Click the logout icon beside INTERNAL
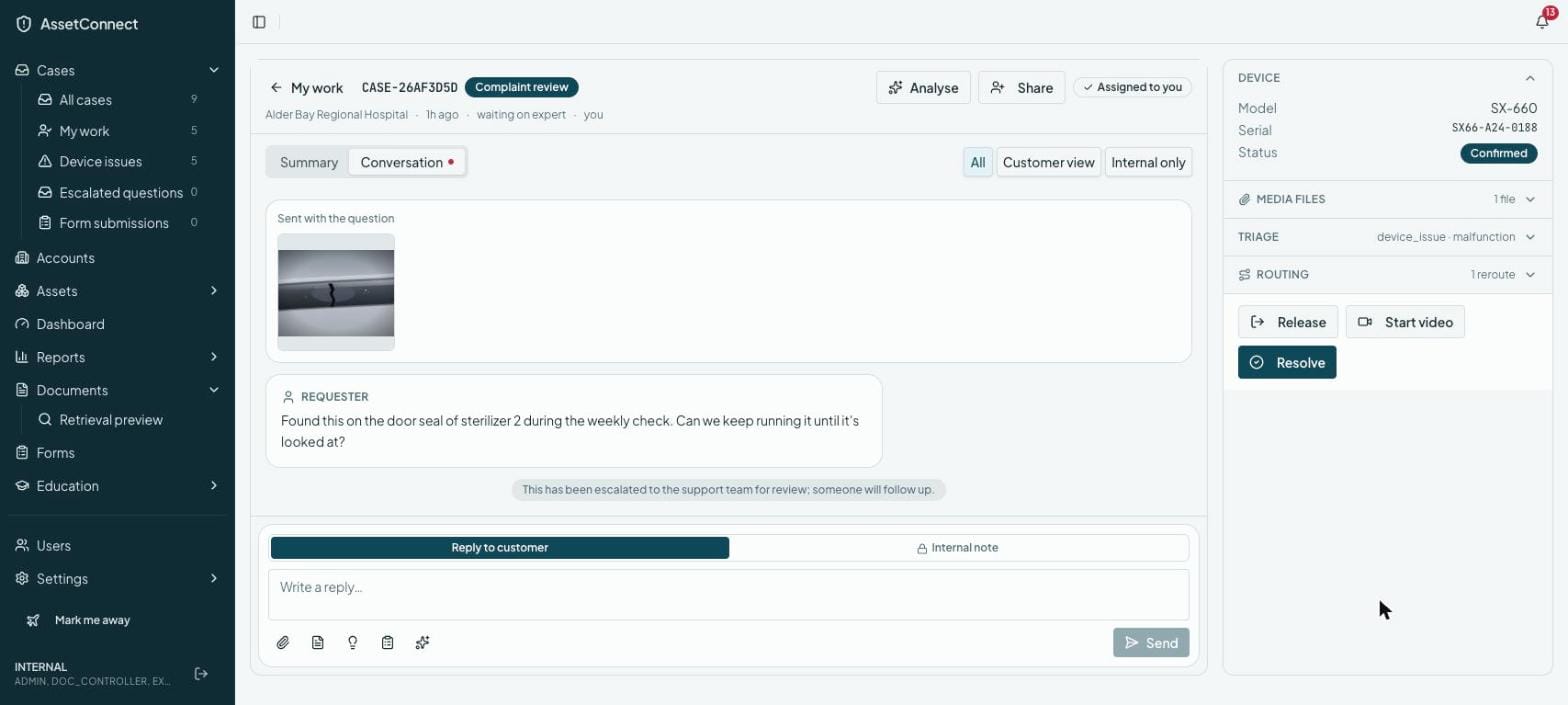The height and width of the screenshot is (705, 1568). click(201, 674)
